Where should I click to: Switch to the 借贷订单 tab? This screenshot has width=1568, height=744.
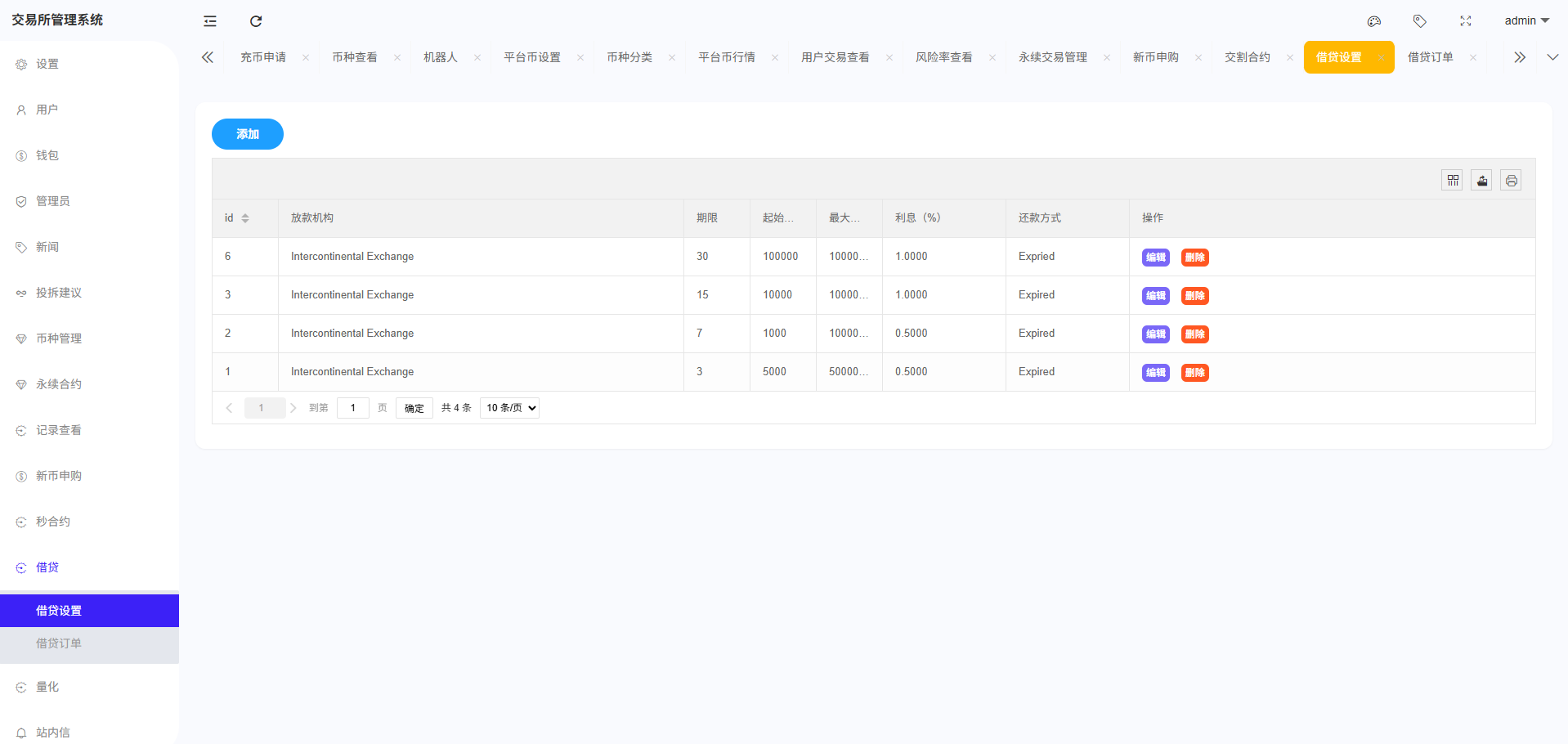pyautogui.click(x=1430, y=57)
